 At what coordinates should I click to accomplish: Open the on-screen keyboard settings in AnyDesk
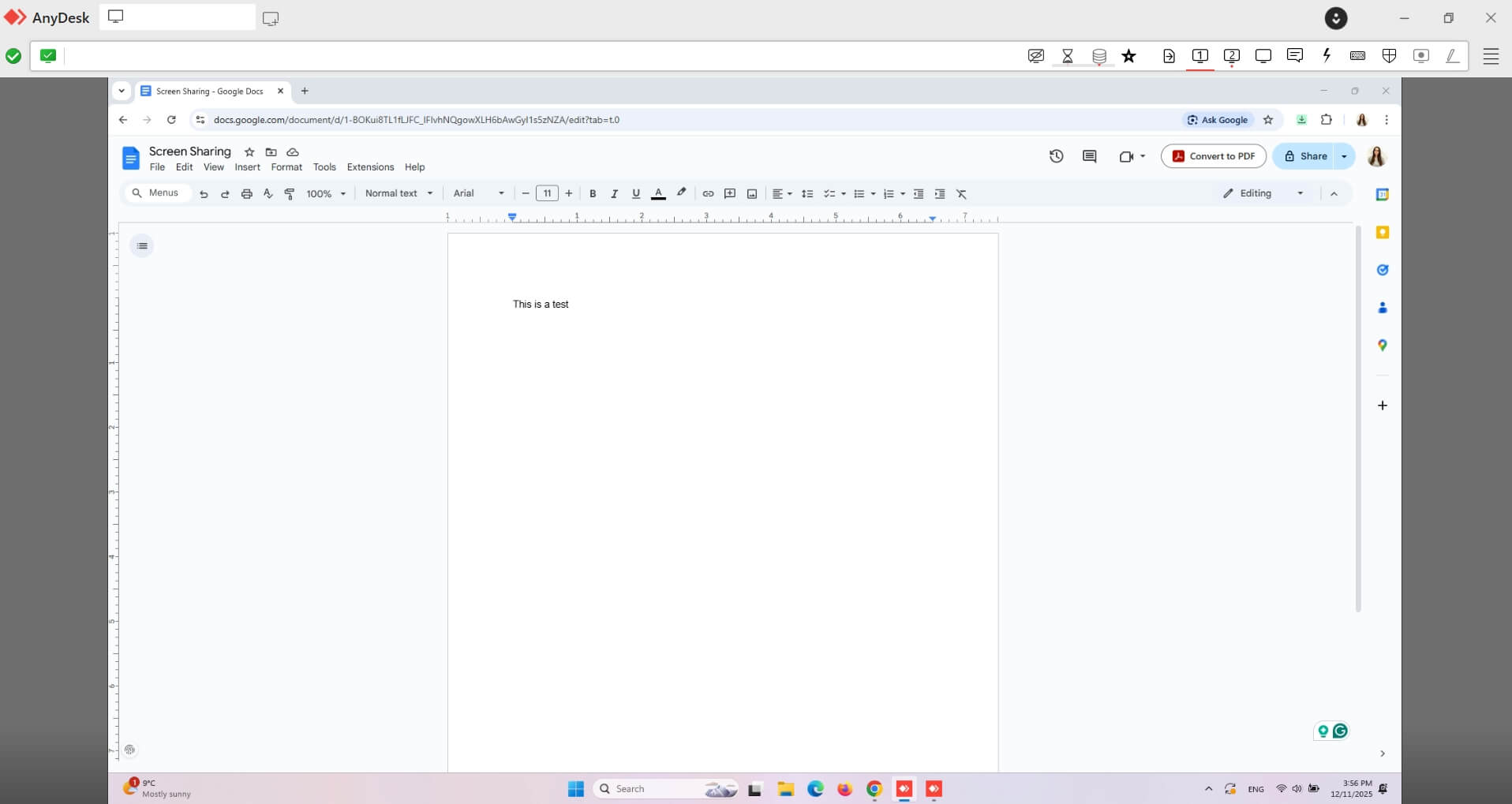(x=1358, y=56)
